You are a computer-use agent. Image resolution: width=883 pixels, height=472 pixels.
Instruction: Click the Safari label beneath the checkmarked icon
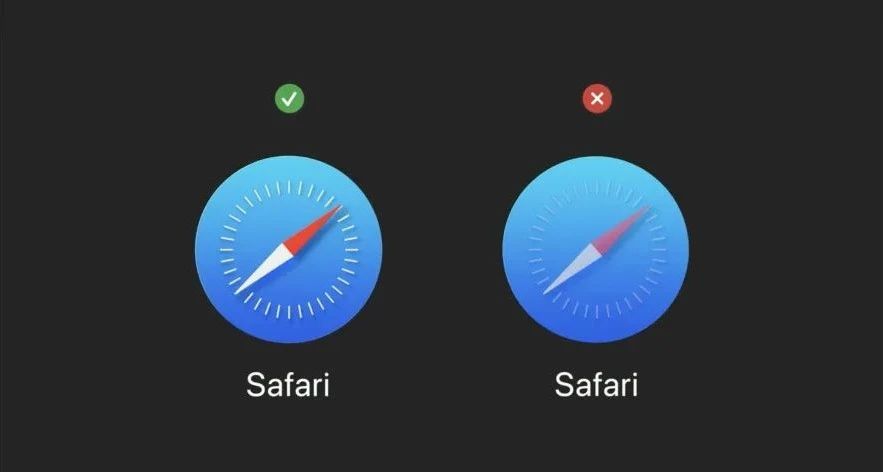tap(288, 385)
